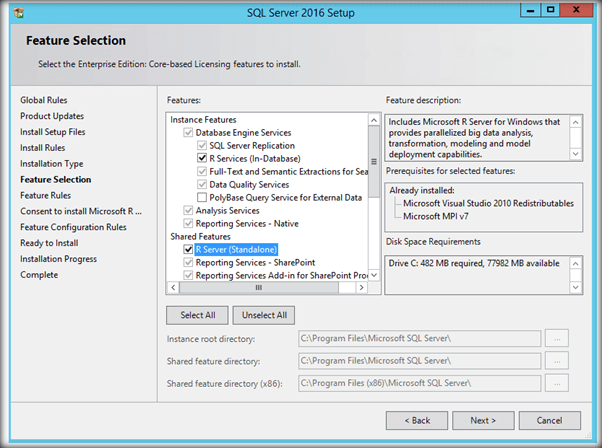Select Product Updates step in sidebar
Viewport: 602px width, 448px height.
tap(52, 116)
